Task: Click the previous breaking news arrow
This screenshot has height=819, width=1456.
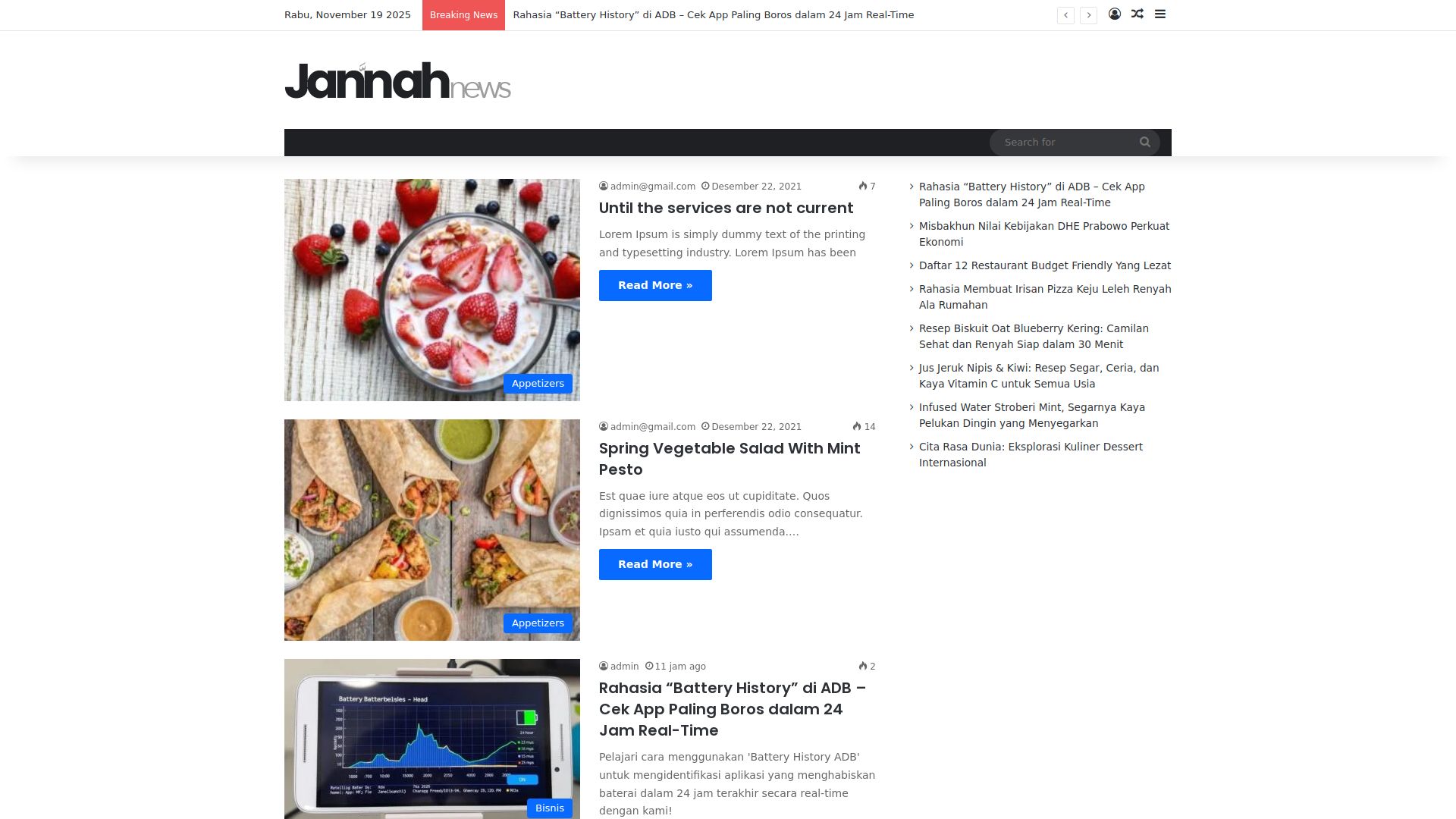Action: pyautogui.click(x=1065, y=15)
